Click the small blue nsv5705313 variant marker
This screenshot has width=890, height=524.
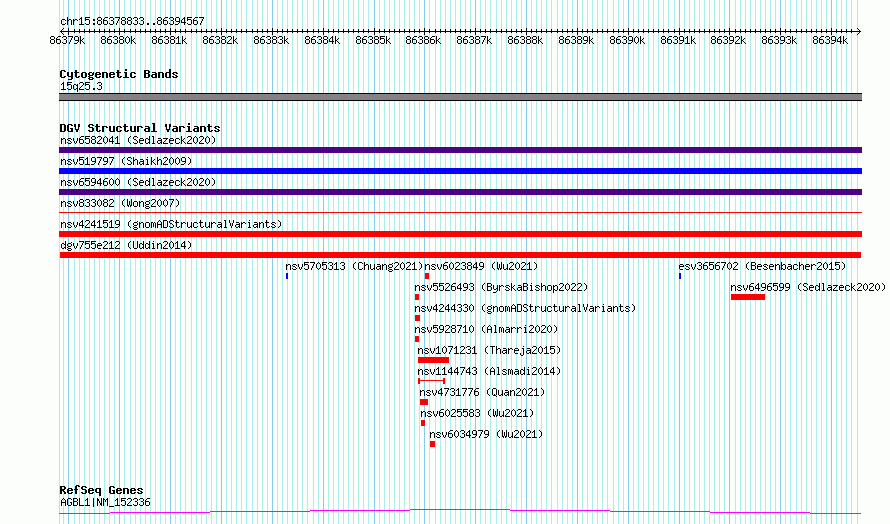(x=287, y=276)
